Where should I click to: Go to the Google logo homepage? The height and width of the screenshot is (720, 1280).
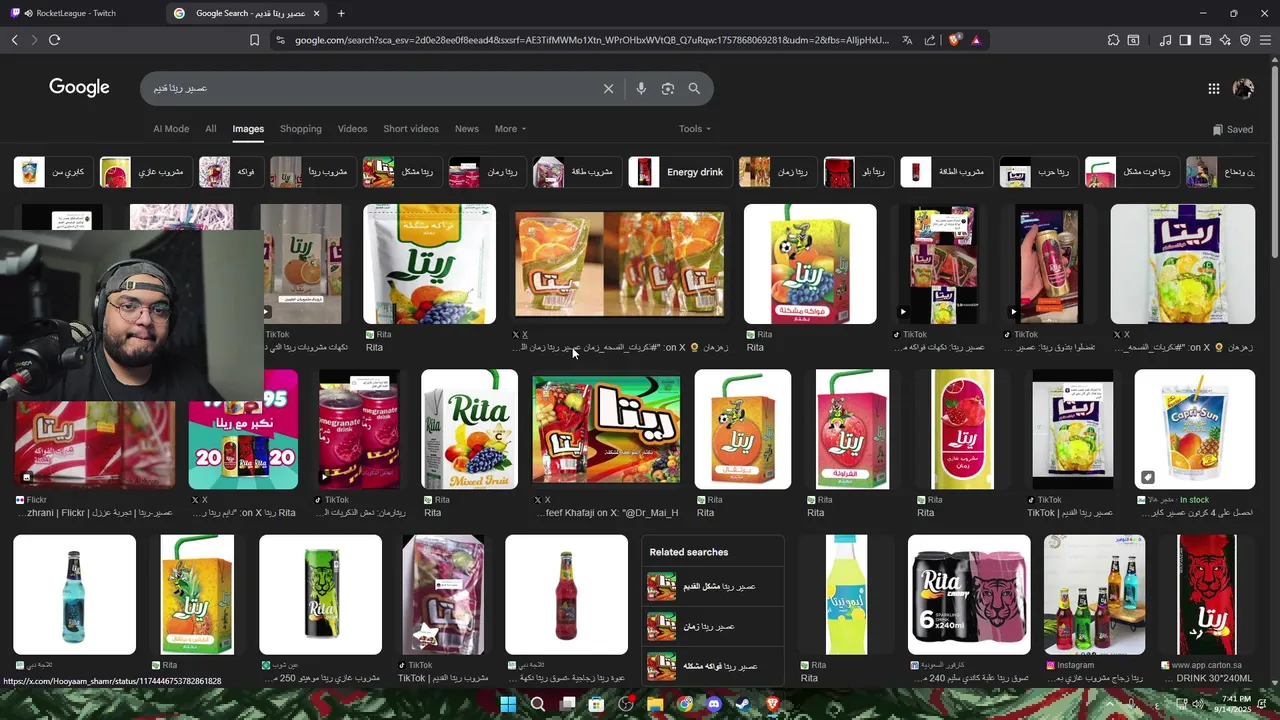[x=79, y=88]
